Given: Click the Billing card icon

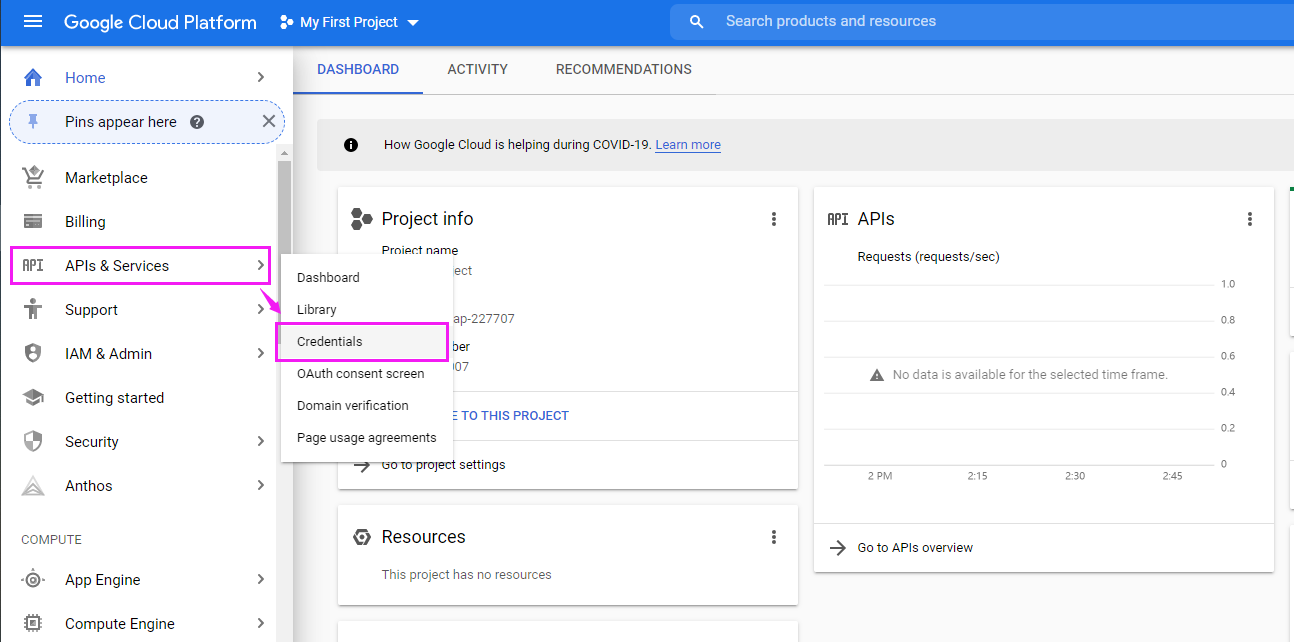Looking at the screenshot, I should pos(33,222).
